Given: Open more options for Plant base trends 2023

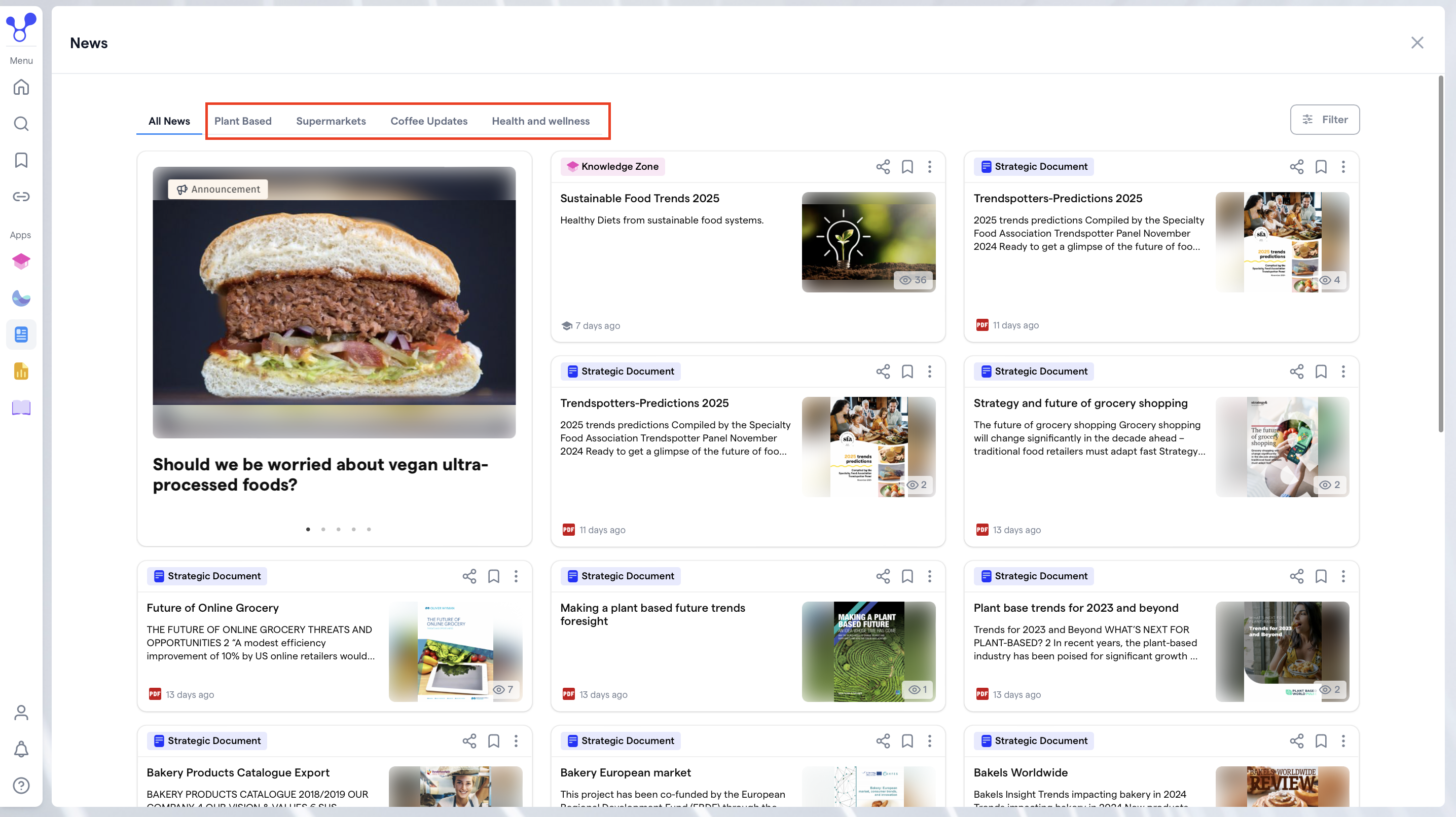Looking at the screenshot, I should (1343, 576).
